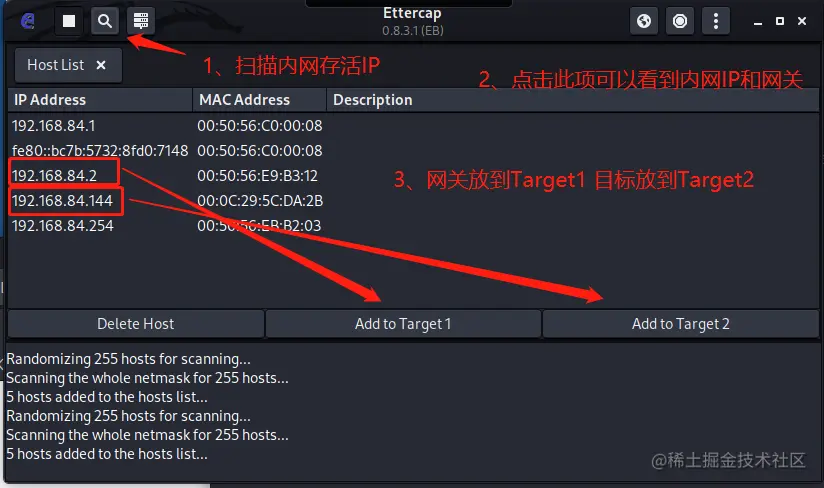824x488 pixels.
Task: Stop sniffing with the square stop icon
Action: pyautogui.click(x=69, y=21)
